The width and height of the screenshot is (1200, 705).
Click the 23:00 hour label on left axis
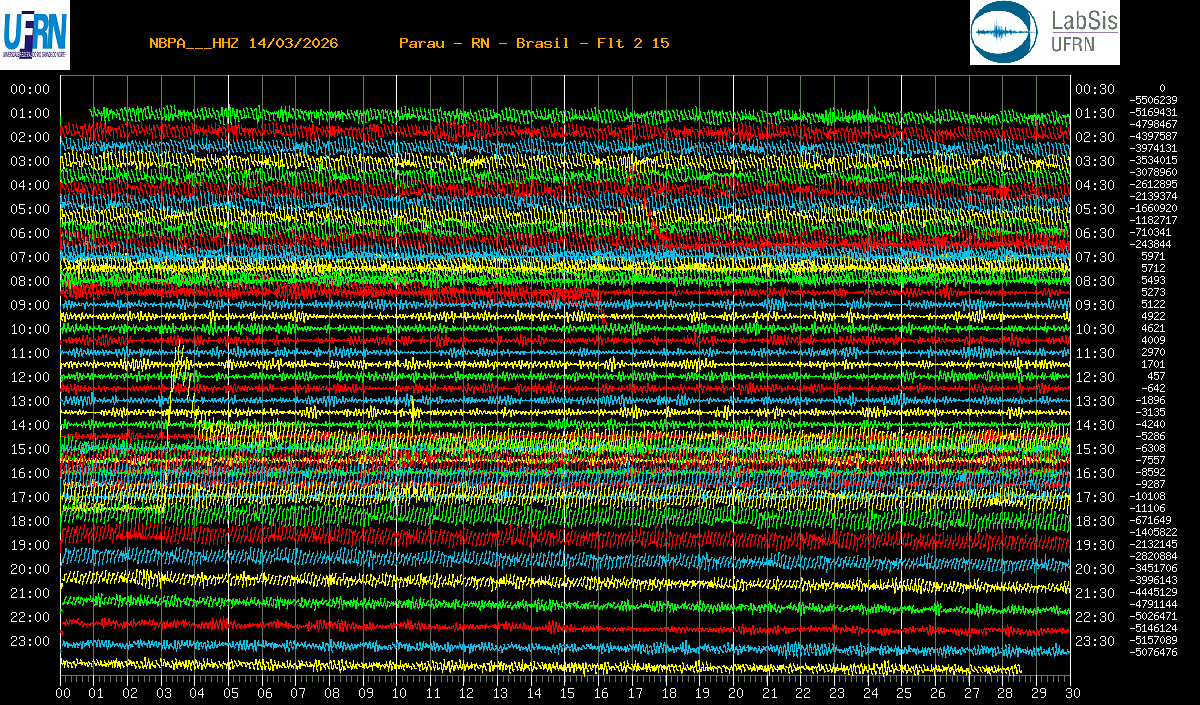(30, 641)
